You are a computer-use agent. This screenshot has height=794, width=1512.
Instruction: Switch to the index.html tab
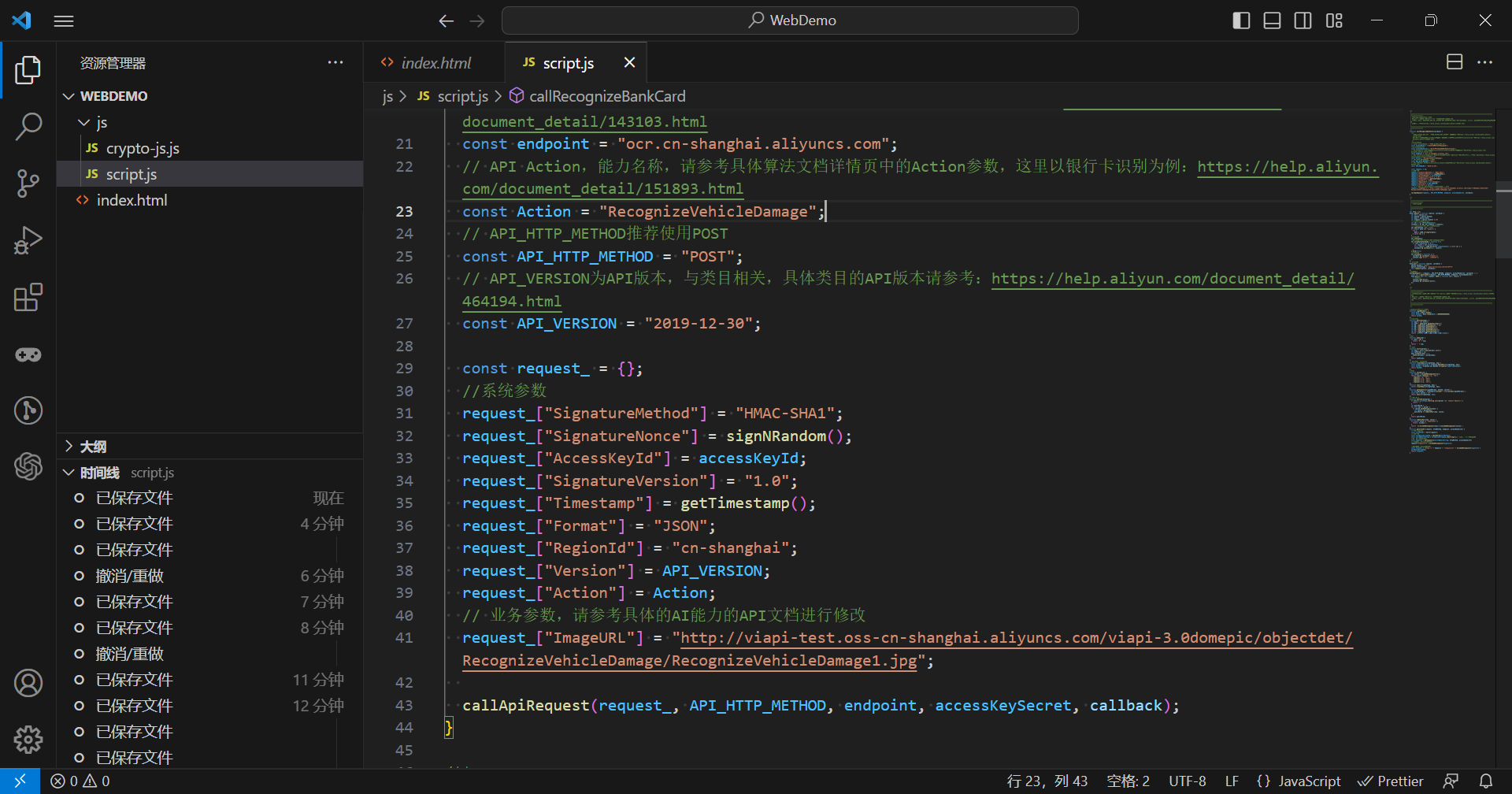coord(435,62)
